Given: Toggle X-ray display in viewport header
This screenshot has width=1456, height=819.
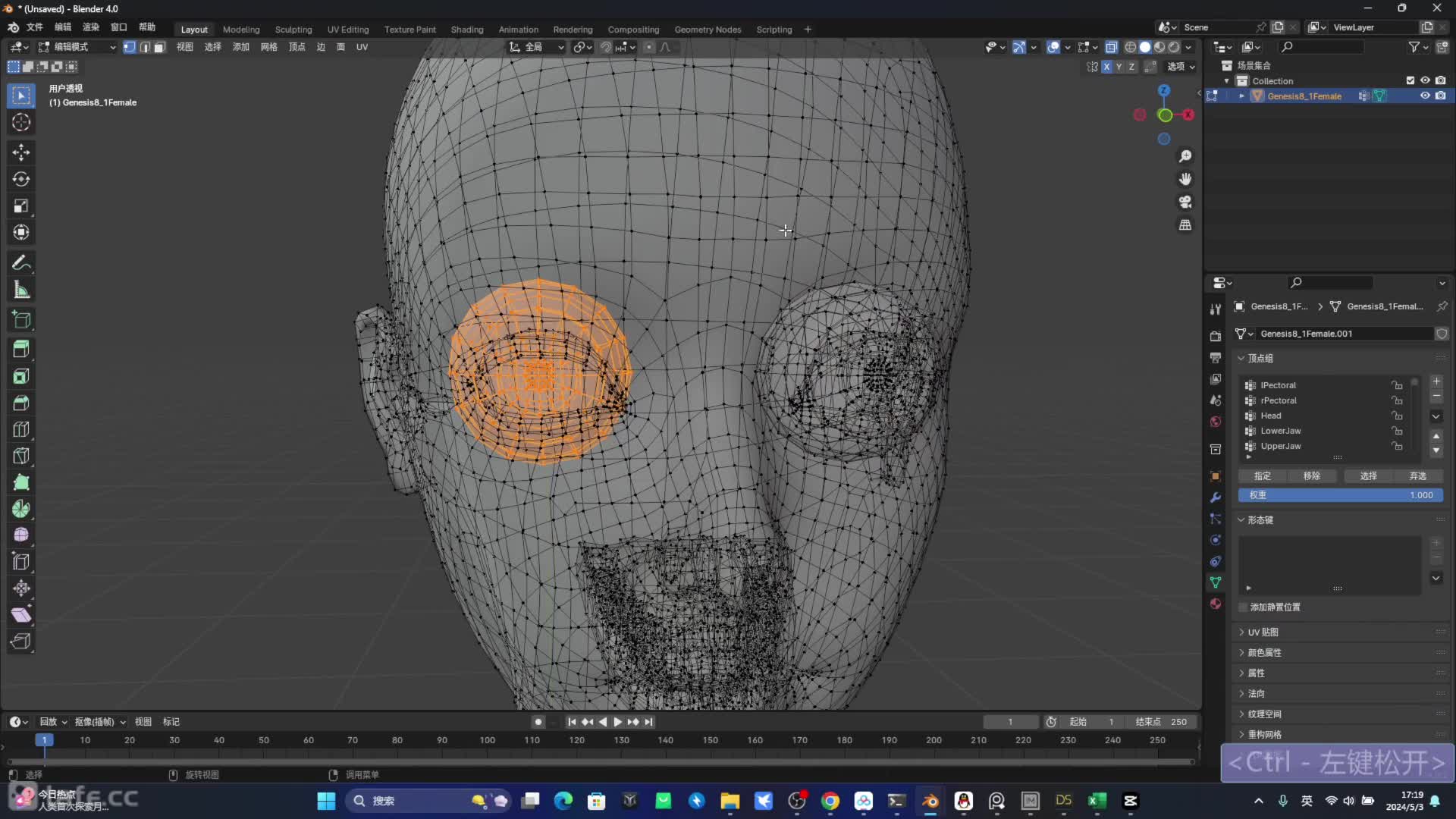Looking at the screenshot, I should [x=1112, y=47].
